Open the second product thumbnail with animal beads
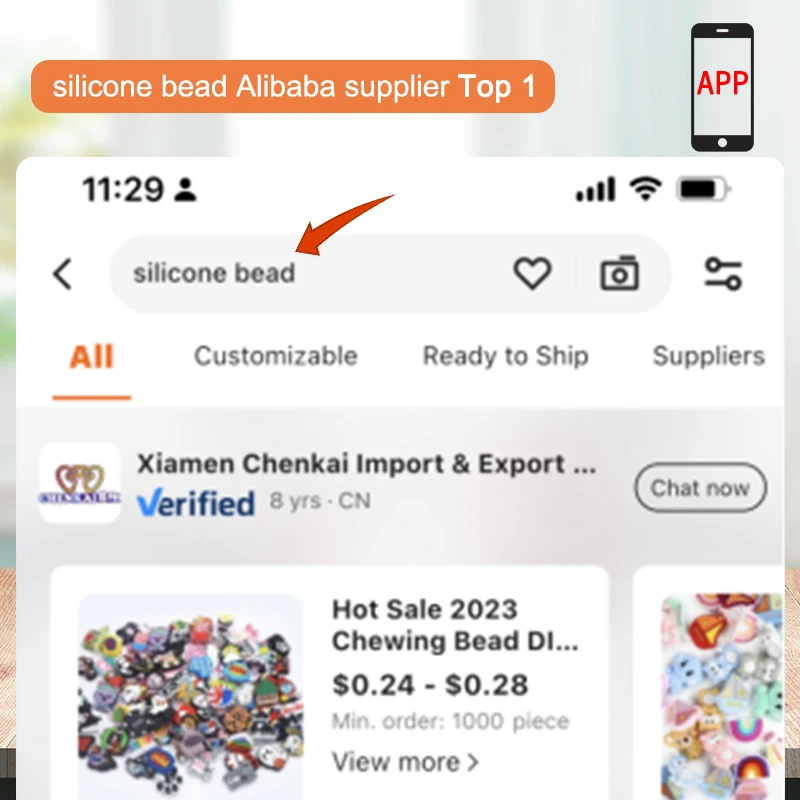The height and width of the screenshot is (800, 800). 722,696
